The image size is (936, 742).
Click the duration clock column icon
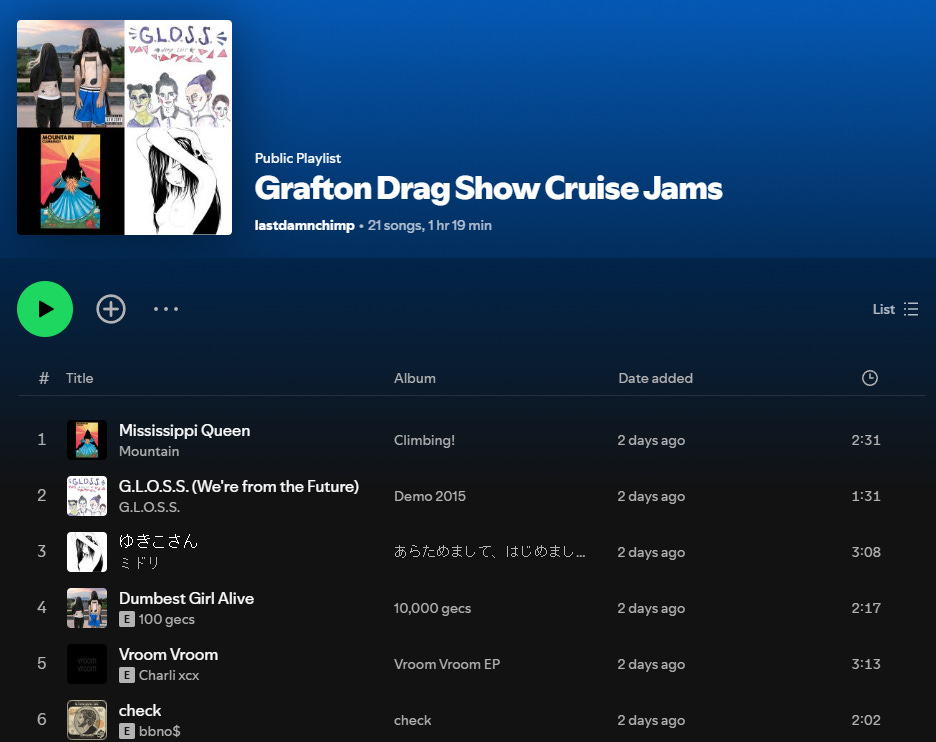[x=870, y=378]
